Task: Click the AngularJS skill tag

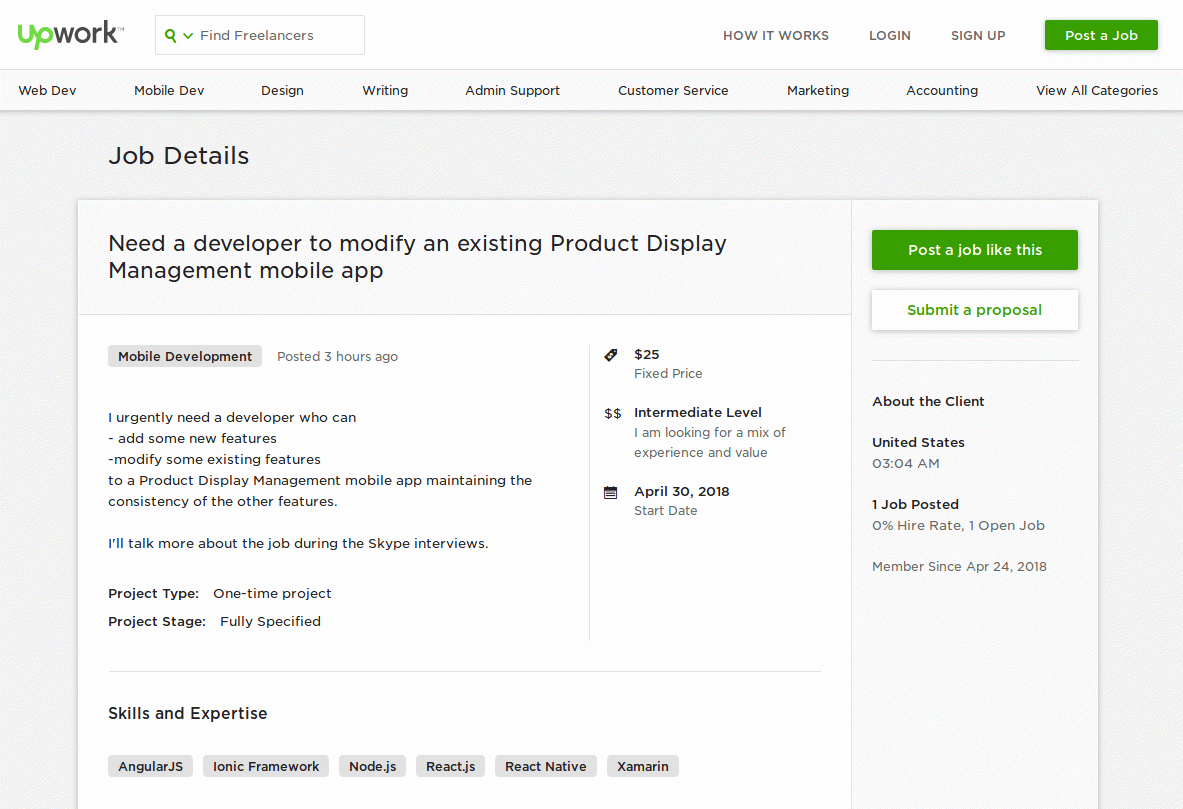Action: point(150,766)
